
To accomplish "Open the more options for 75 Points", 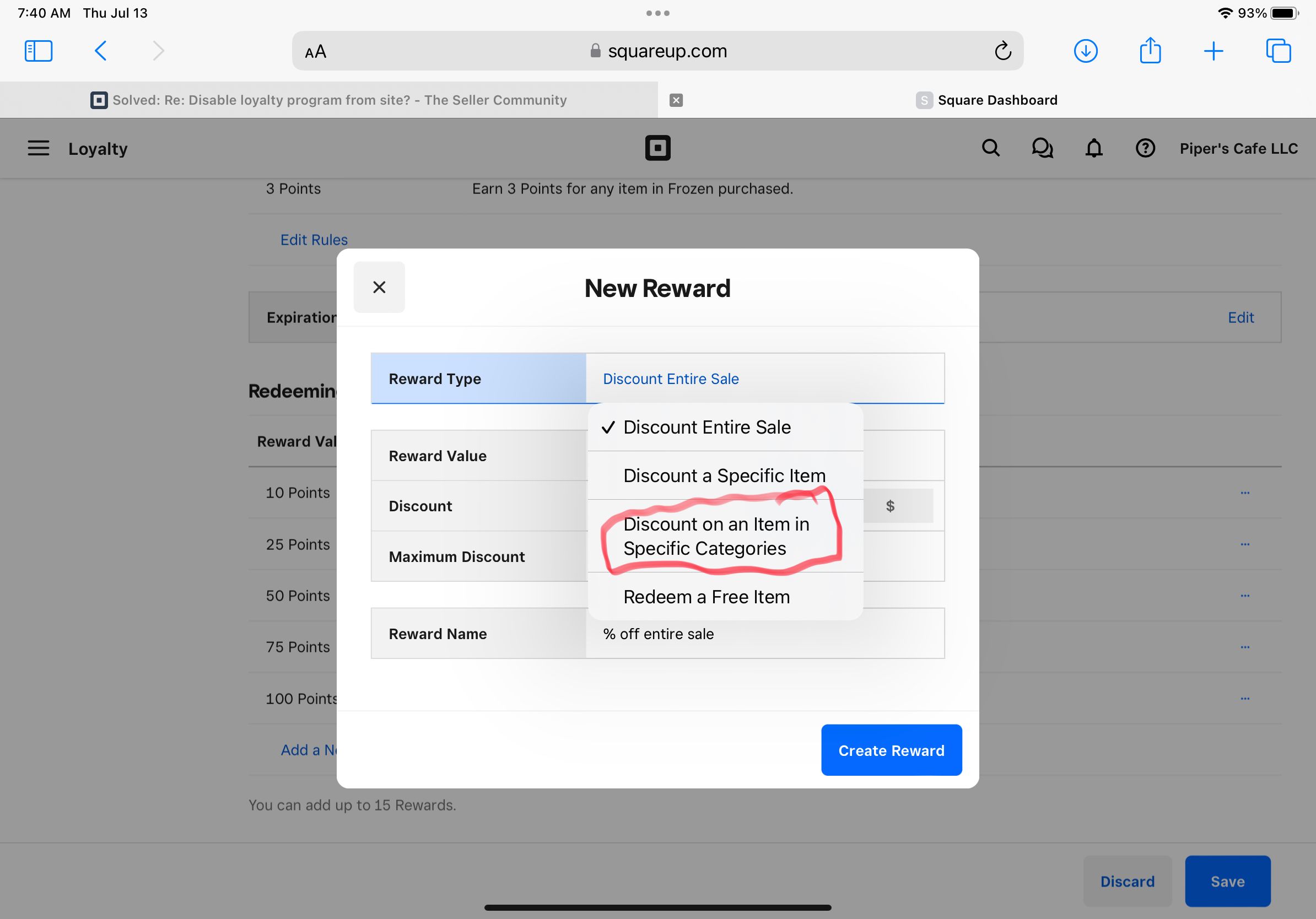I will (x=1245, y=647).
